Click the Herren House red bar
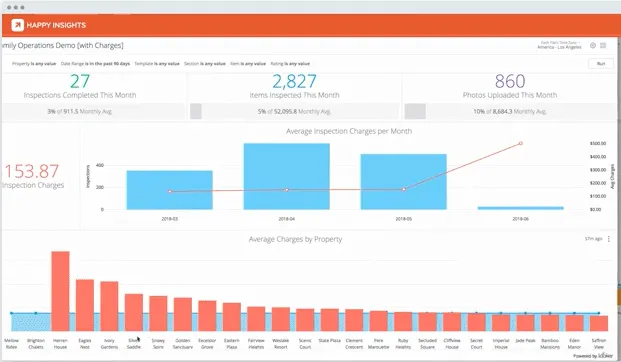 [x=60, y=291]
